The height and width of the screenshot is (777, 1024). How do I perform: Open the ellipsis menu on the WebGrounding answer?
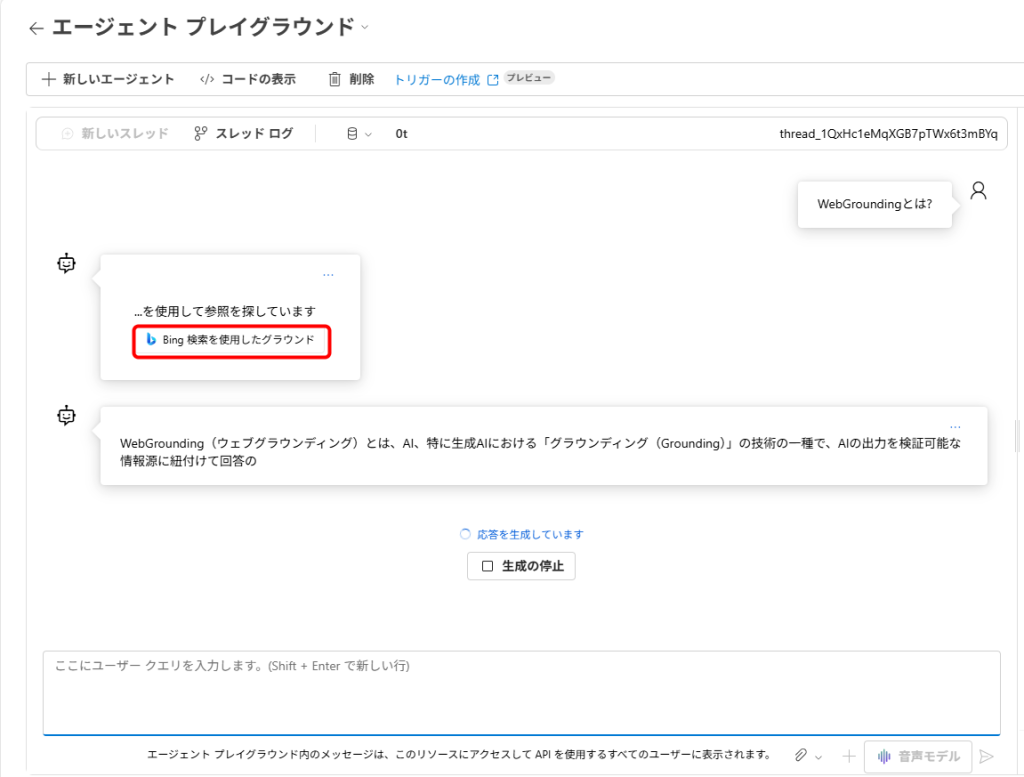(955, 426)
